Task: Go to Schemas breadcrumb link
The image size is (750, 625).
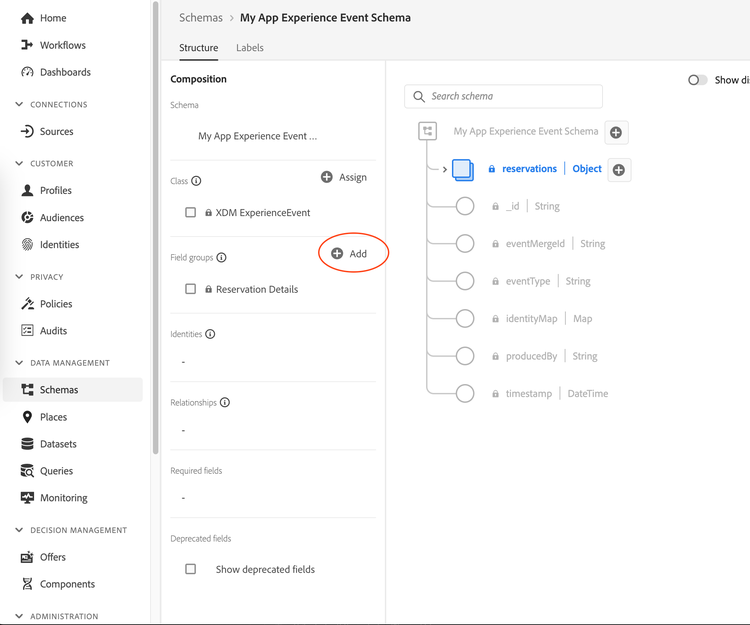Action: click(201, 18)
